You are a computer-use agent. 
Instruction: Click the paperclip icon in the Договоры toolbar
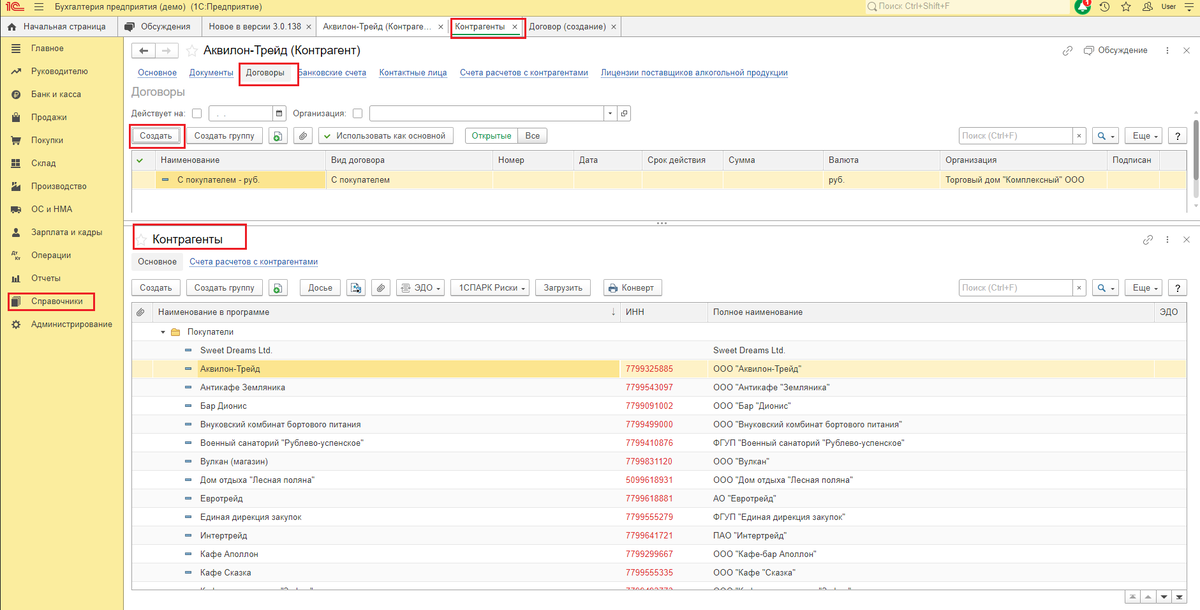[302, 135]
